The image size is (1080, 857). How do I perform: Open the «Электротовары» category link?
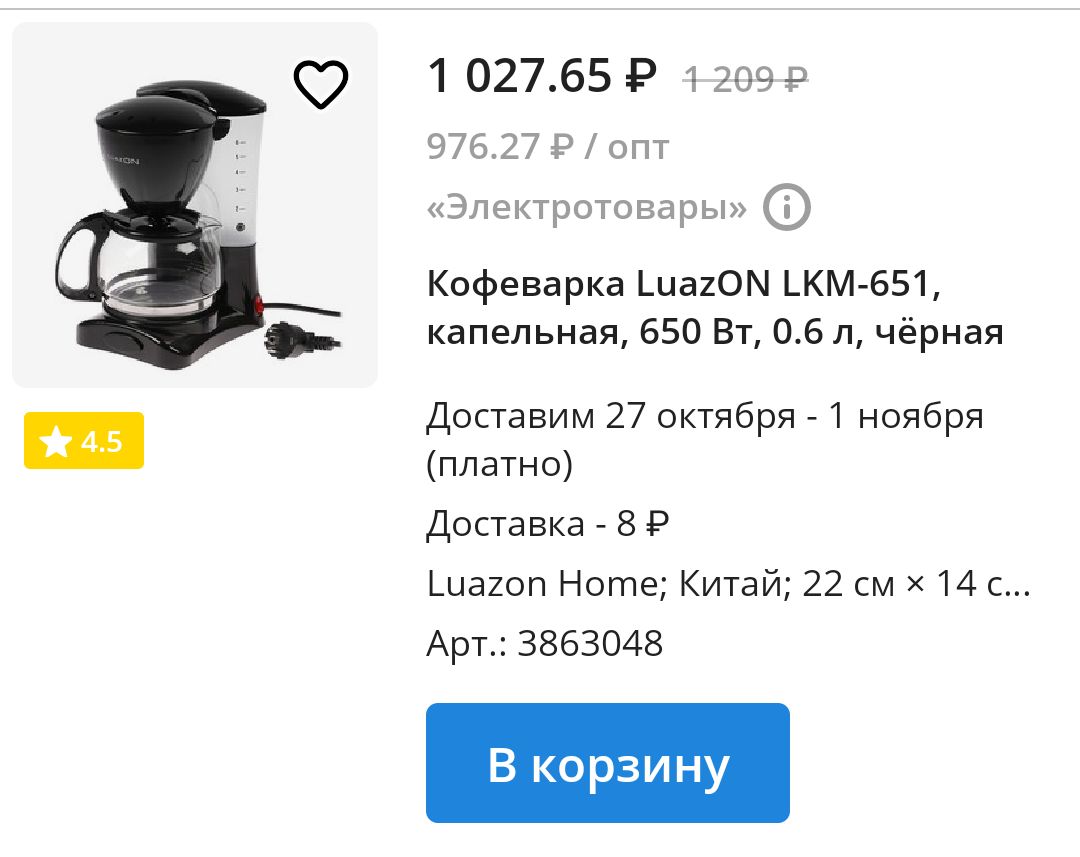click(587, 207)
